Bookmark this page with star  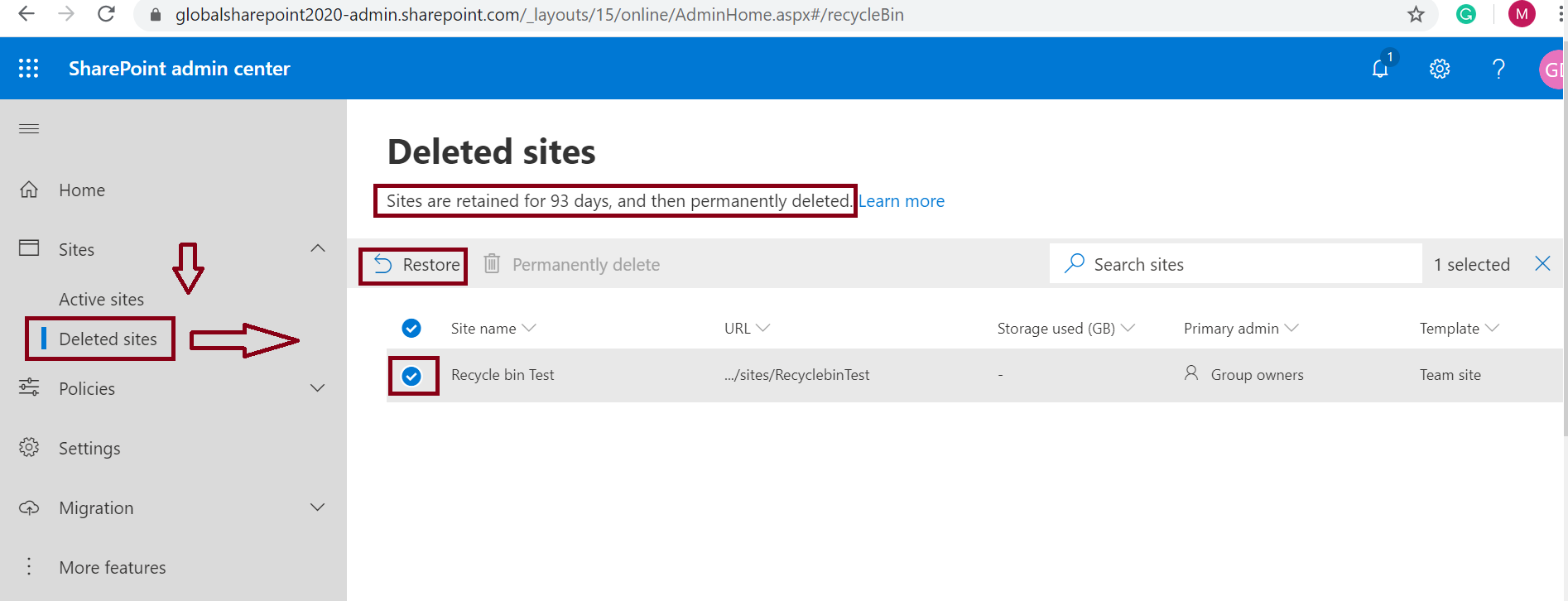[x=1416, y=14]
